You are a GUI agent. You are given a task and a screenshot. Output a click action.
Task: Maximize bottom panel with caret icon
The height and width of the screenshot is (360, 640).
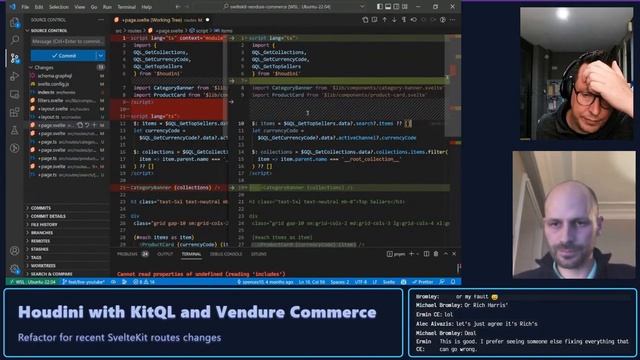(x=446, y=254)
